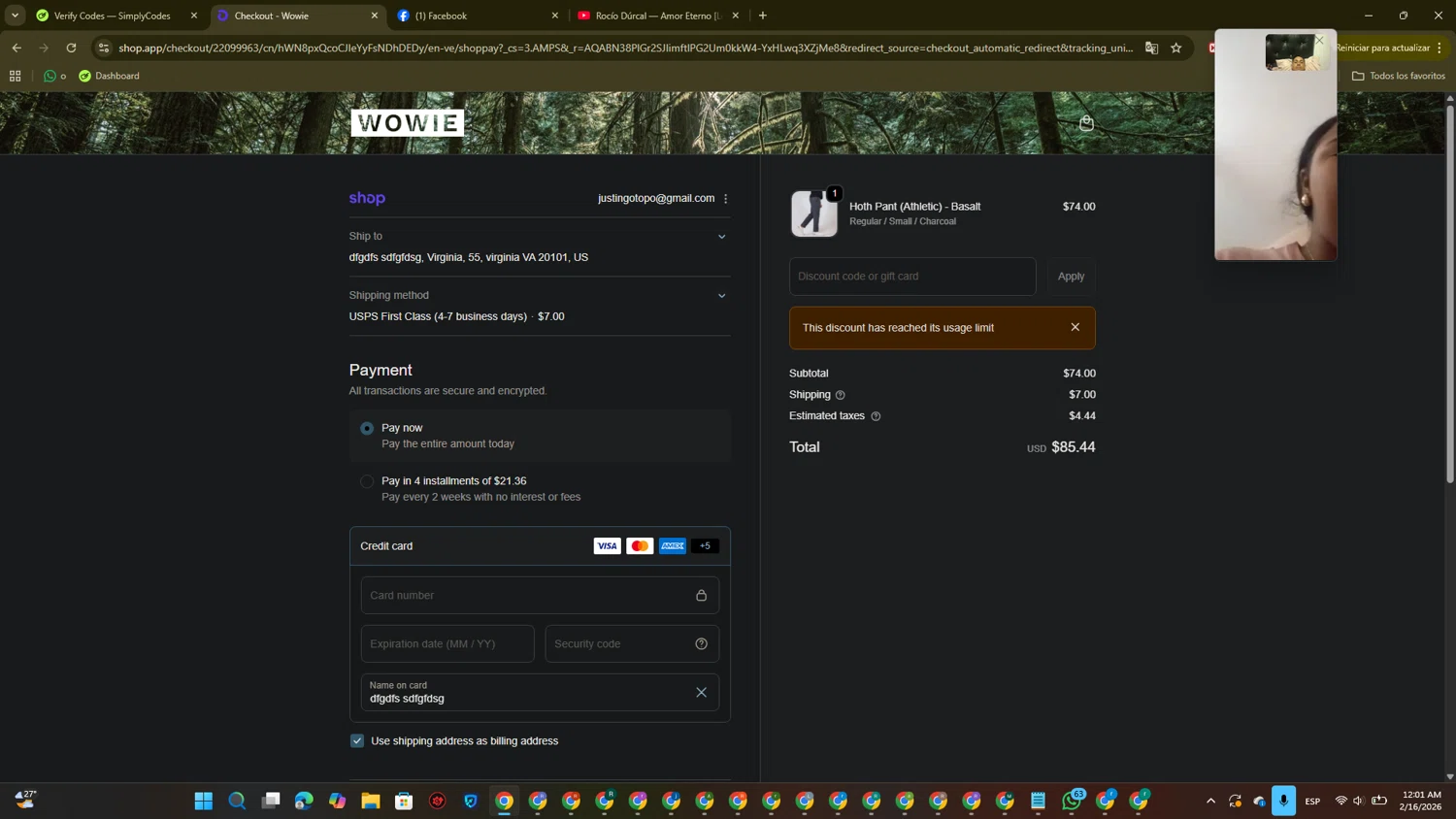Expand the Shipping method section

721,296
